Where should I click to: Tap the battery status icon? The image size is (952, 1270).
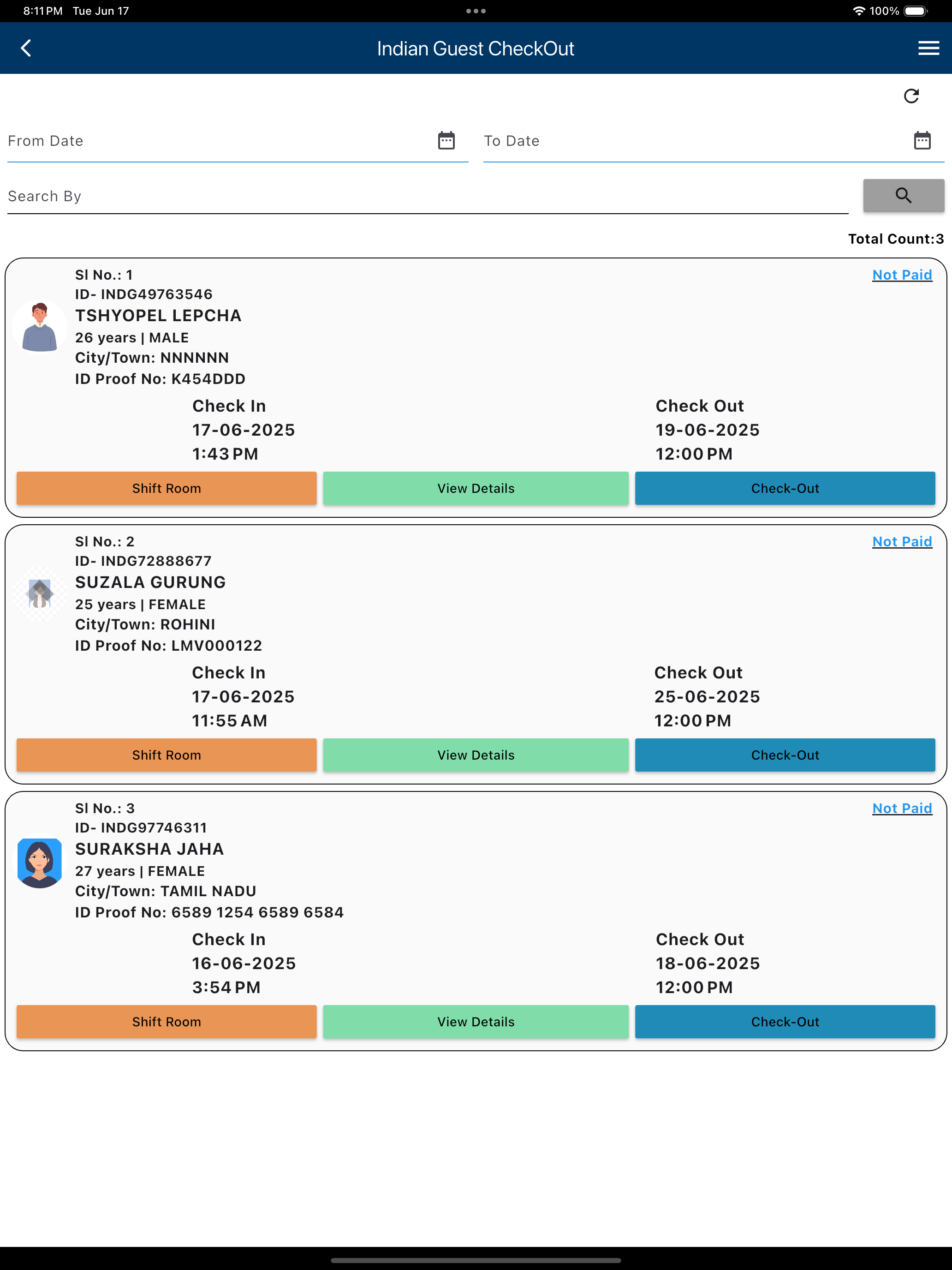coord(916,11)
